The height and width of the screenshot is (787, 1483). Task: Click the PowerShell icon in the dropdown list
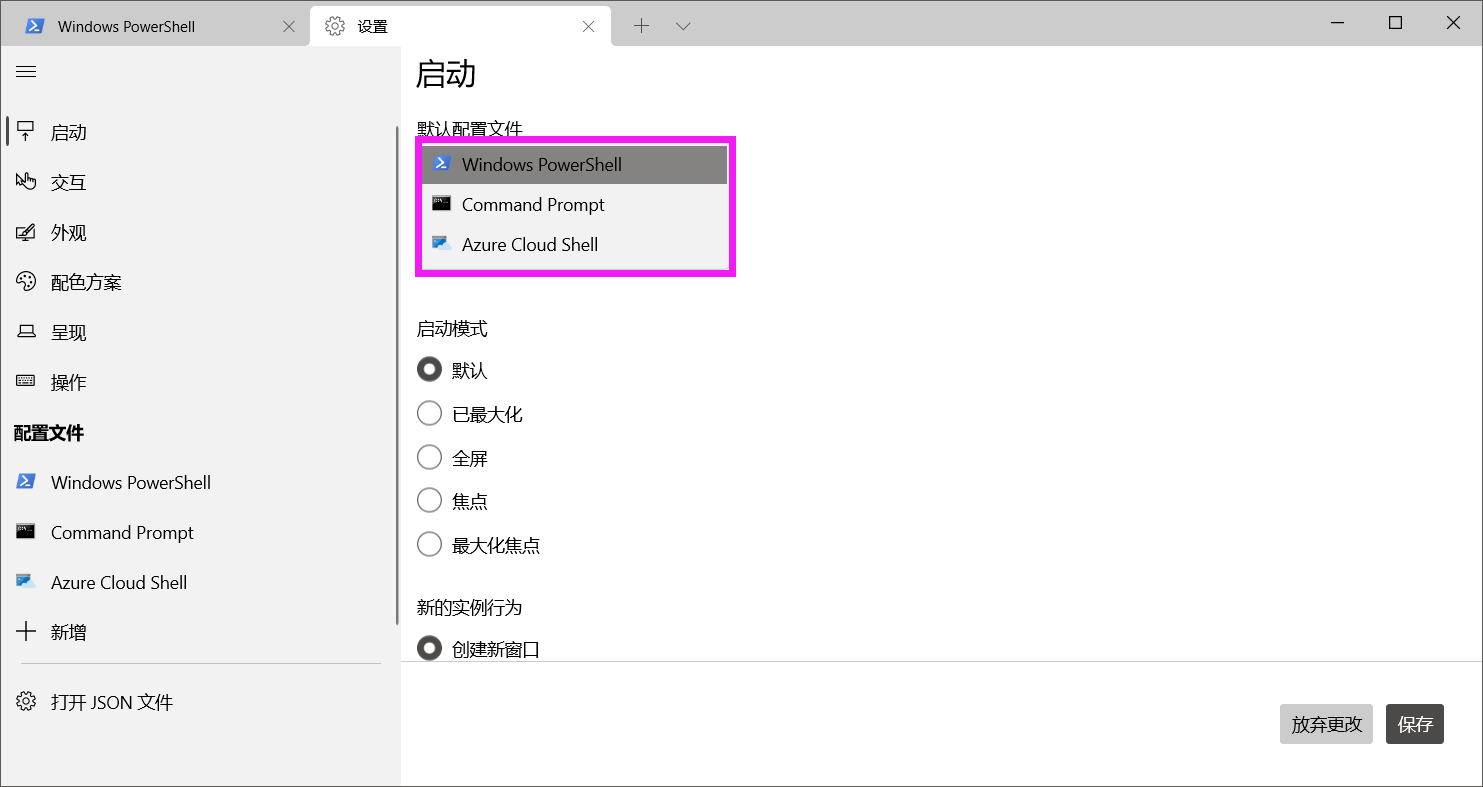pos(441,163)
